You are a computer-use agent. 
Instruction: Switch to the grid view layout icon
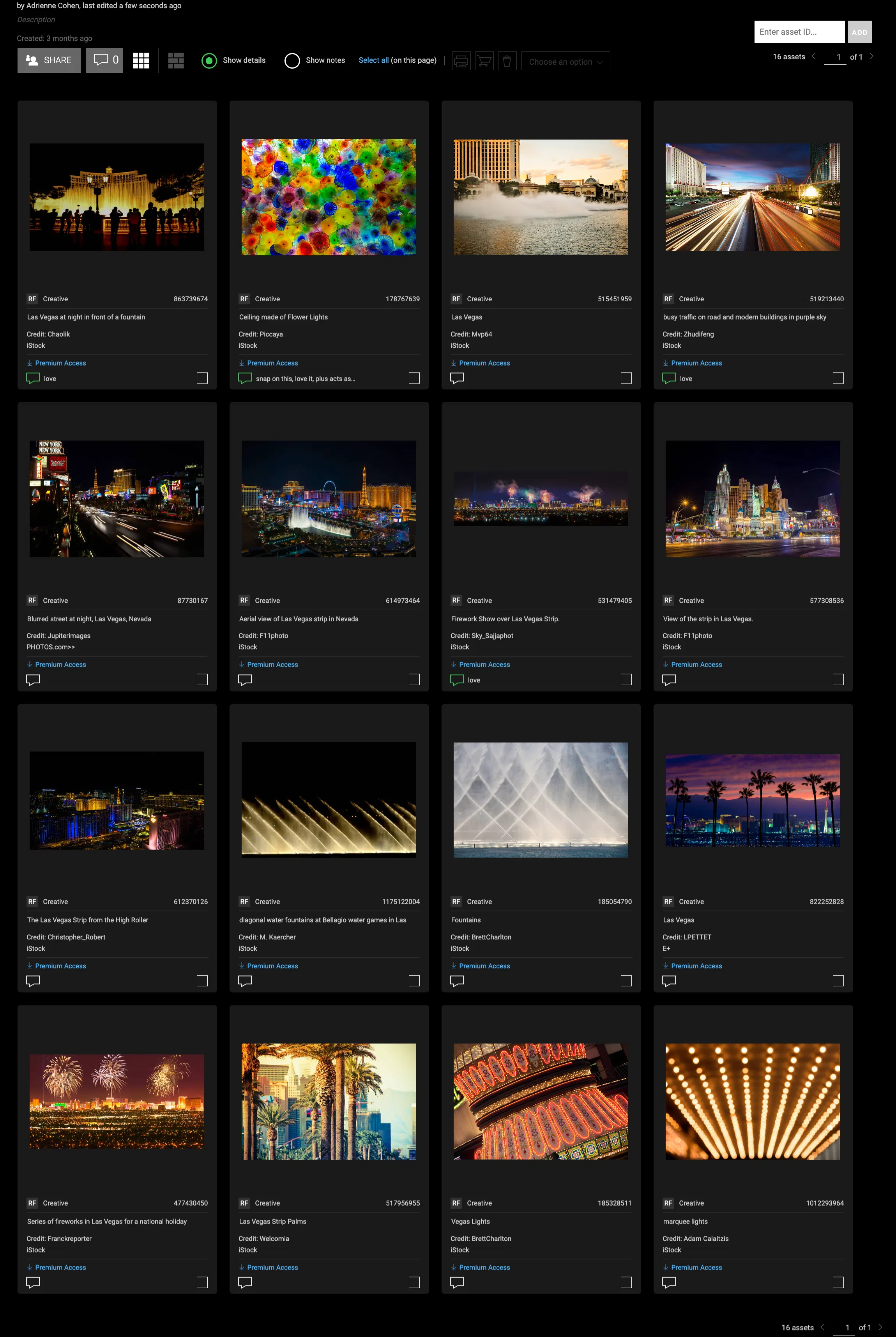[141, 60]
